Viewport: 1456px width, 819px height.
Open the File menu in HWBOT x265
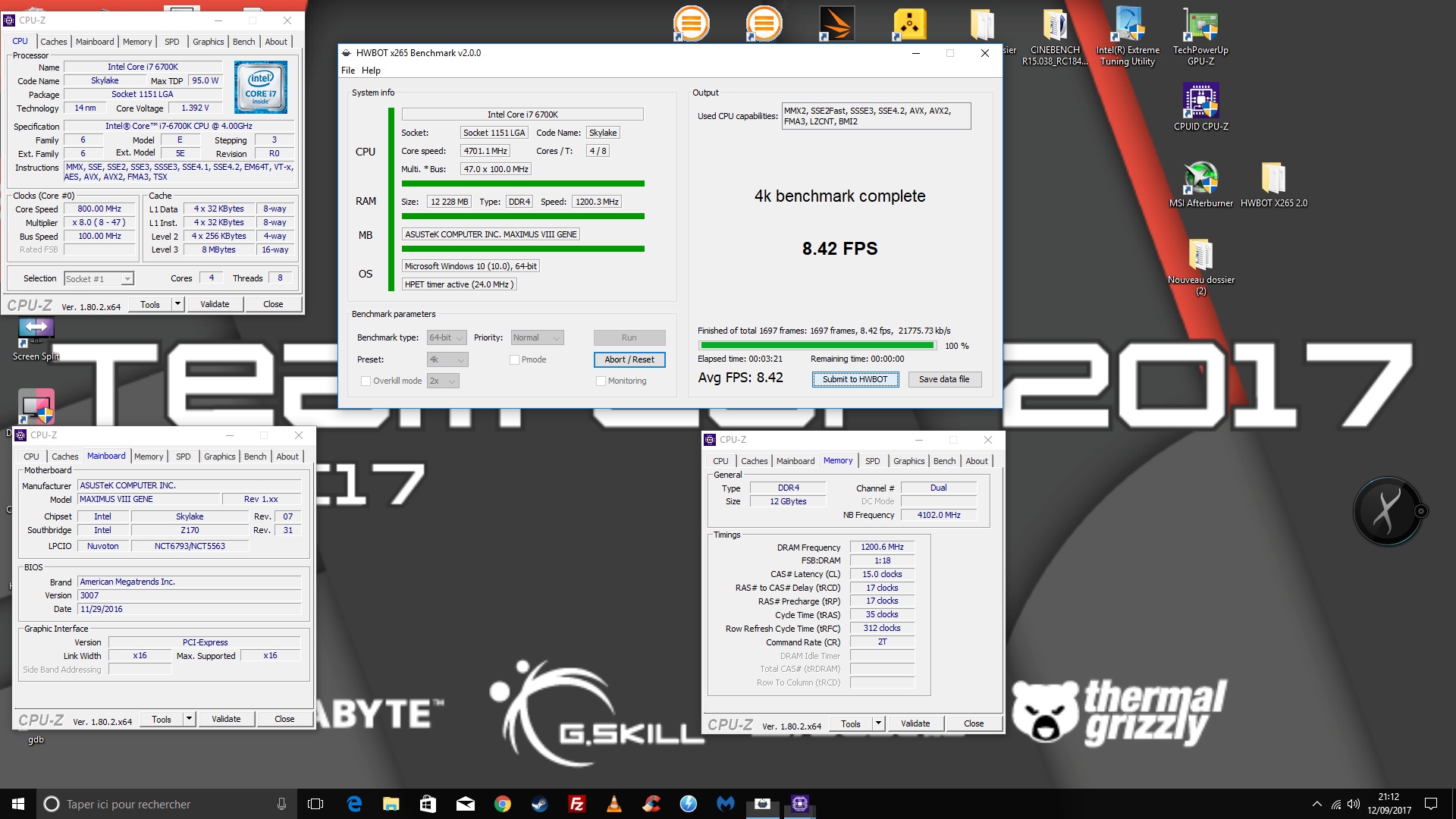tap(348, 71)
